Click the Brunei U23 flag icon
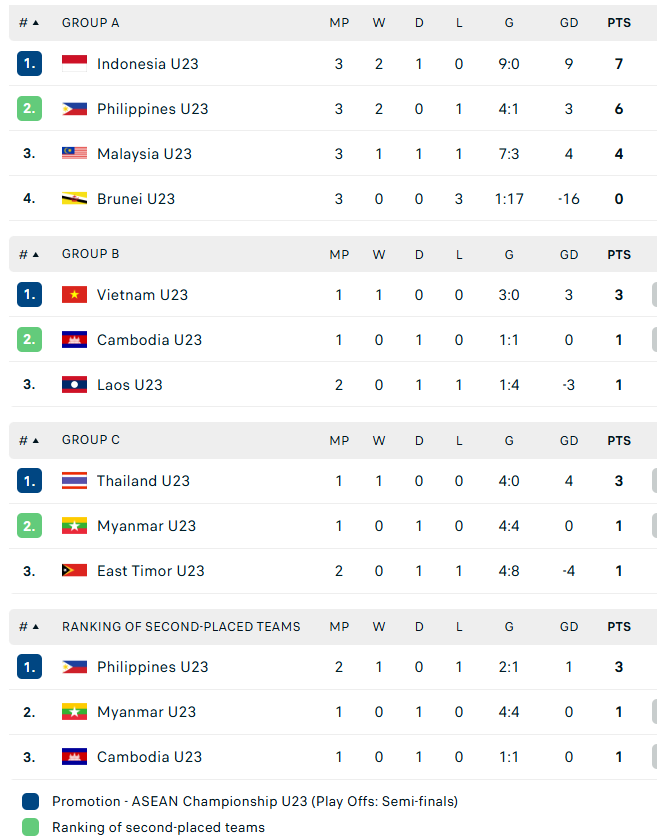This screenshot has height=839, width=657. click(x=74, y=199)
